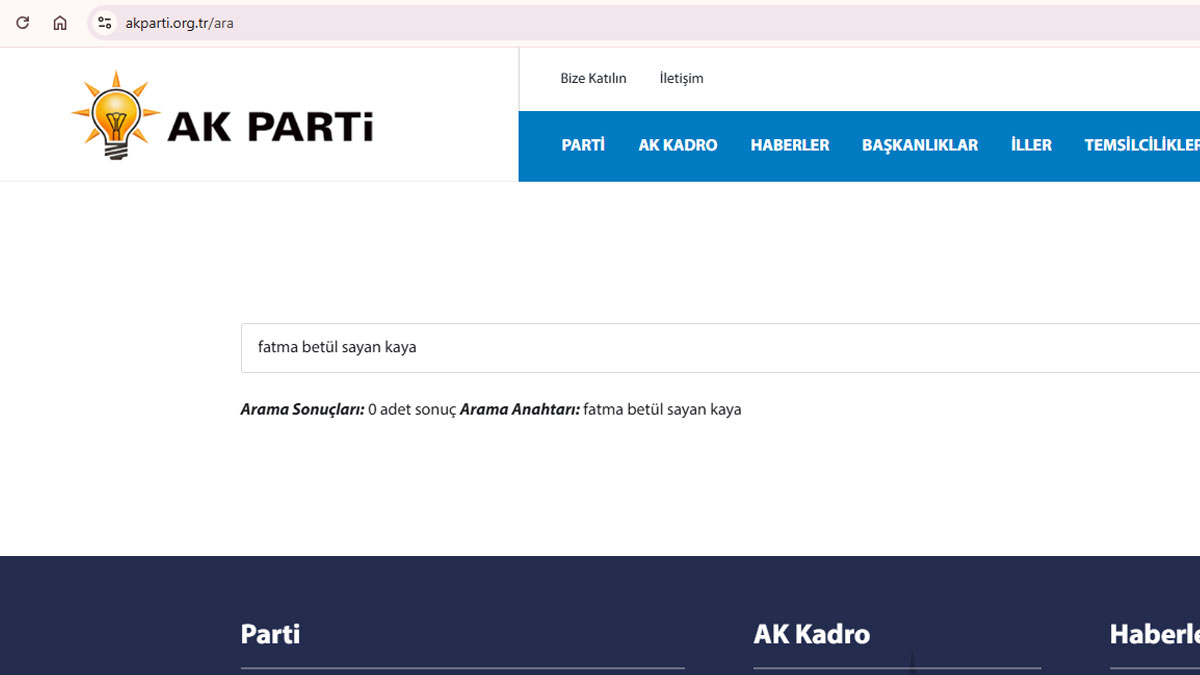The image size is (1200, 675).
Task: Open site information icon in address bar
Action: click(104, 23)
